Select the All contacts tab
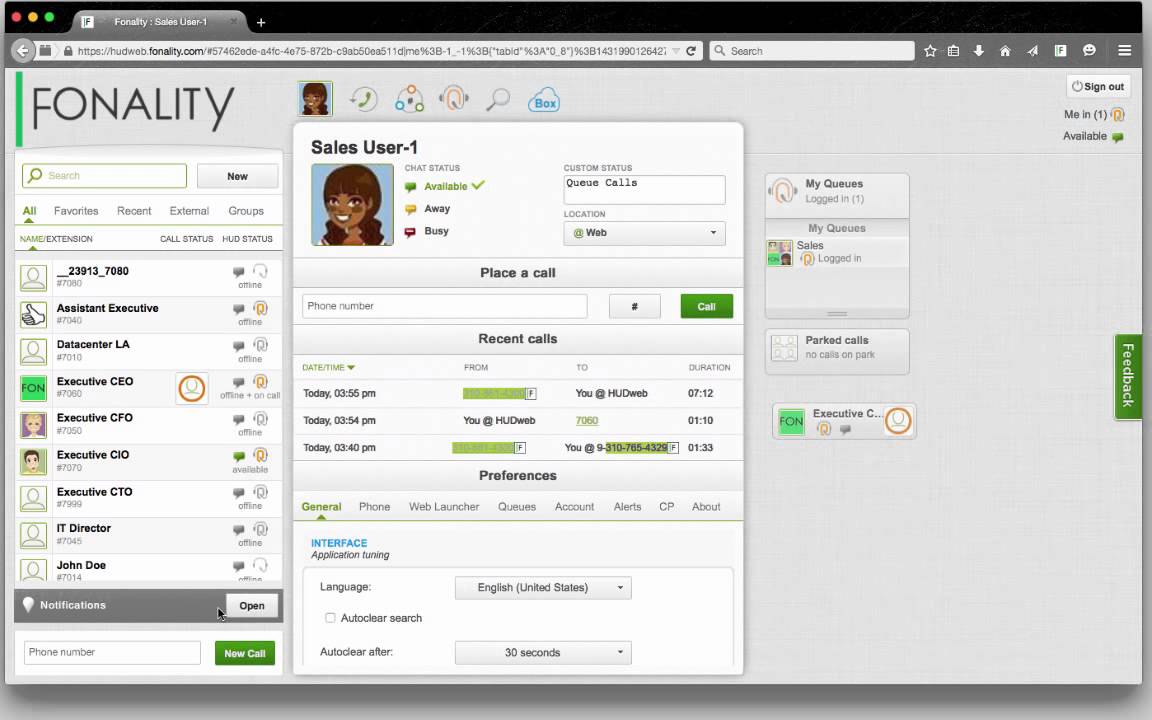This screenshot has width=1152, height=720. (29, 211)
